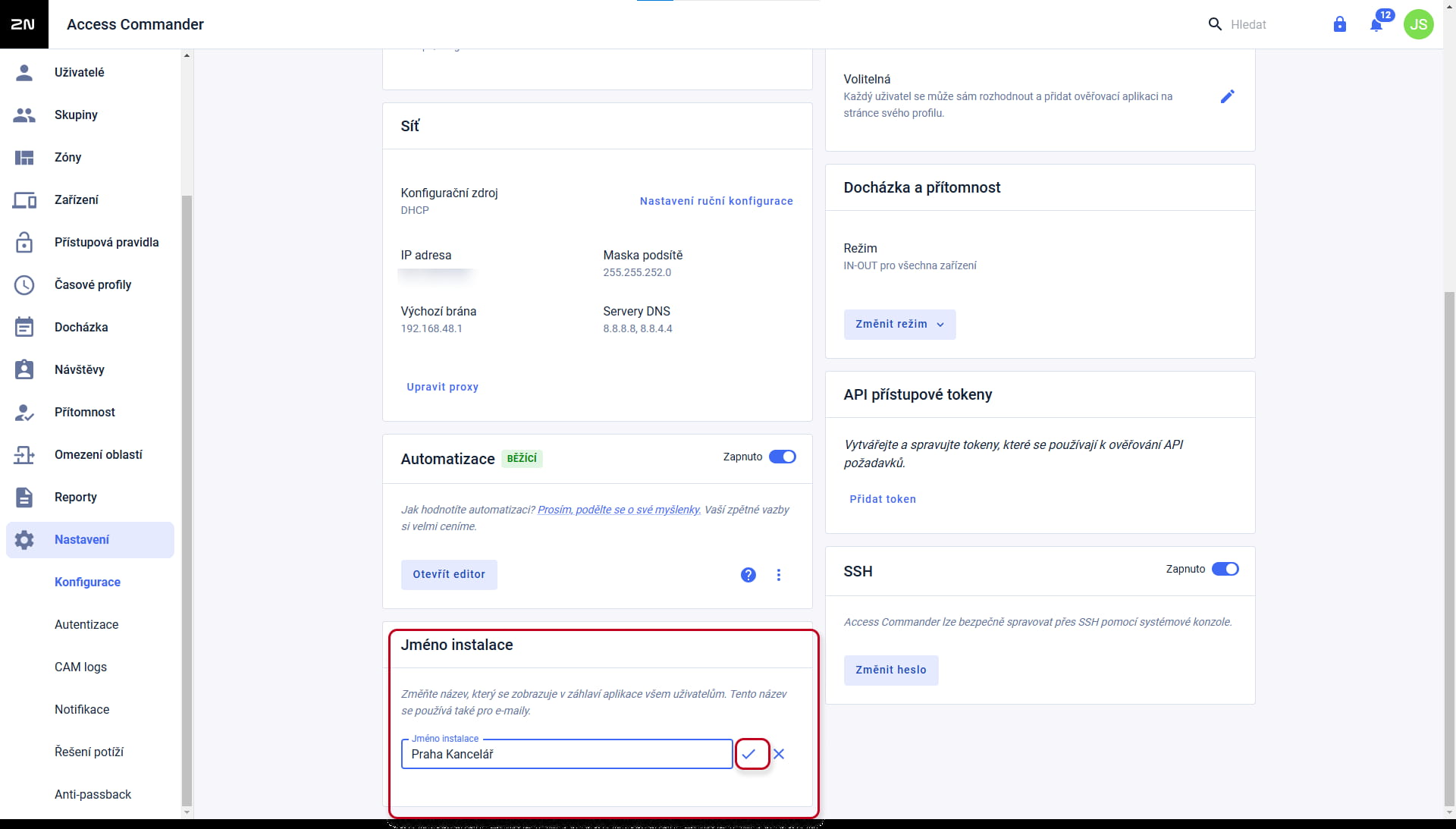
Task: Open JS user avatar menu
Action: 1419,24
